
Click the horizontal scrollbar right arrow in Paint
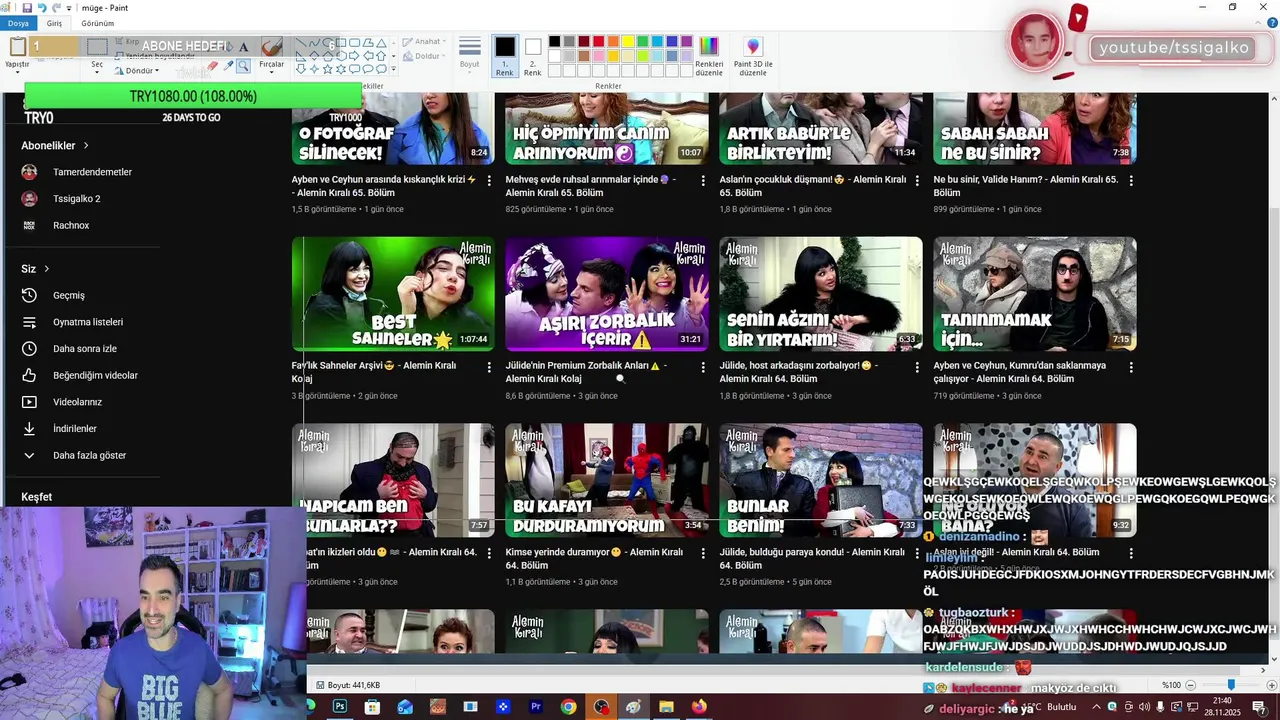click(1262, 669)
